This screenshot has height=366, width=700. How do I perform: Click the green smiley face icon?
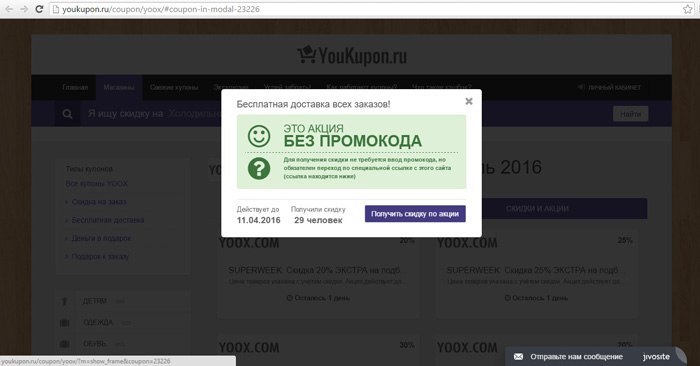[x=259, y=136]
